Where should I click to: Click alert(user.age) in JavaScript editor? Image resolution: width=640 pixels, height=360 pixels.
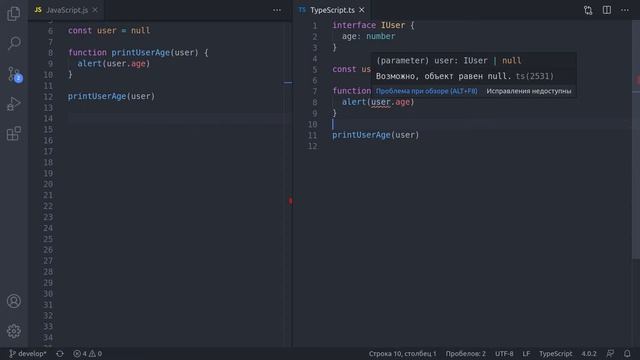tap(114, 64)
